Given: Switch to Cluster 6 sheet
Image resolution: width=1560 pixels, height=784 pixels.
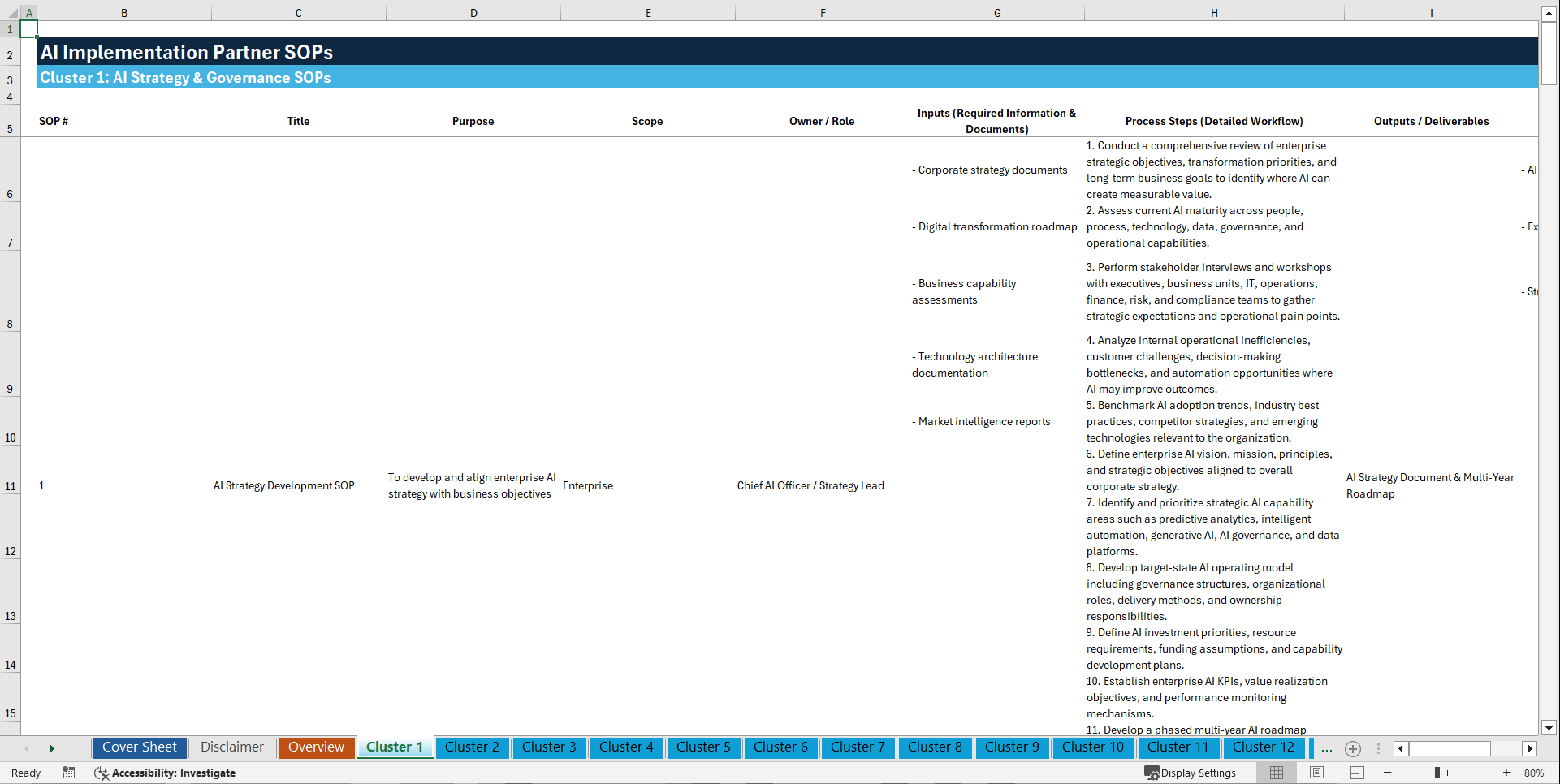Looking at the screenshot, I should pyautogui.click(x=780, y=747).
